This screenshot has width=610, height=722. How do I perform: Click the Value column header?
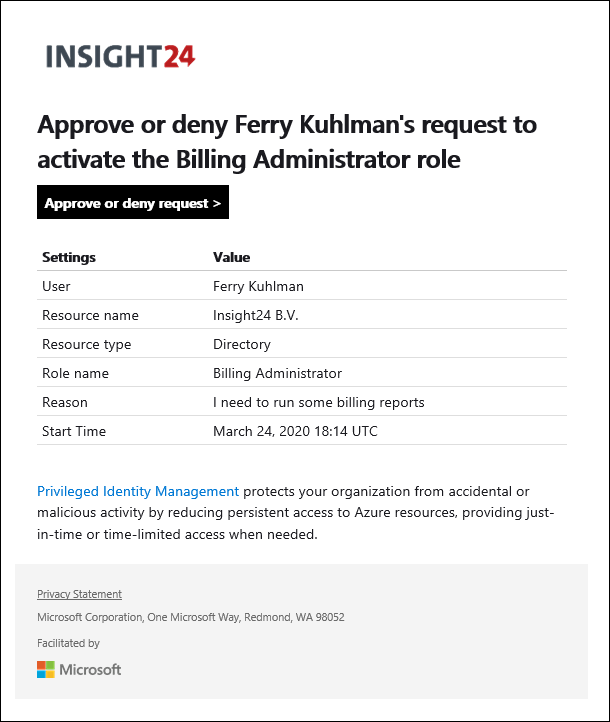pos(232,257)
